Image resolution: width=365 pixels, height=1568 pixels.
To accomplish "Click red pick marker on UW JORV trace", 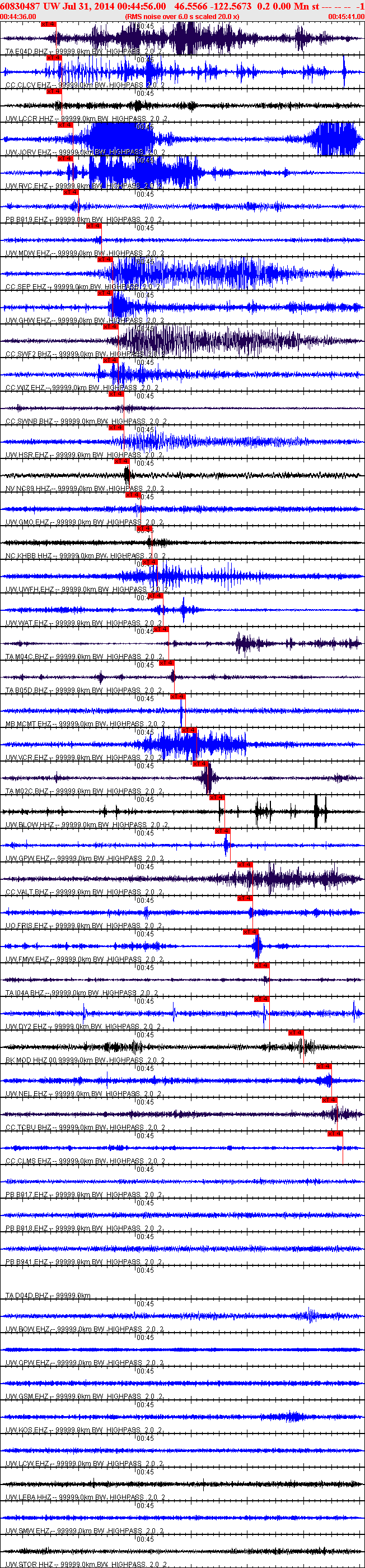I will click(x=65, y=125).
